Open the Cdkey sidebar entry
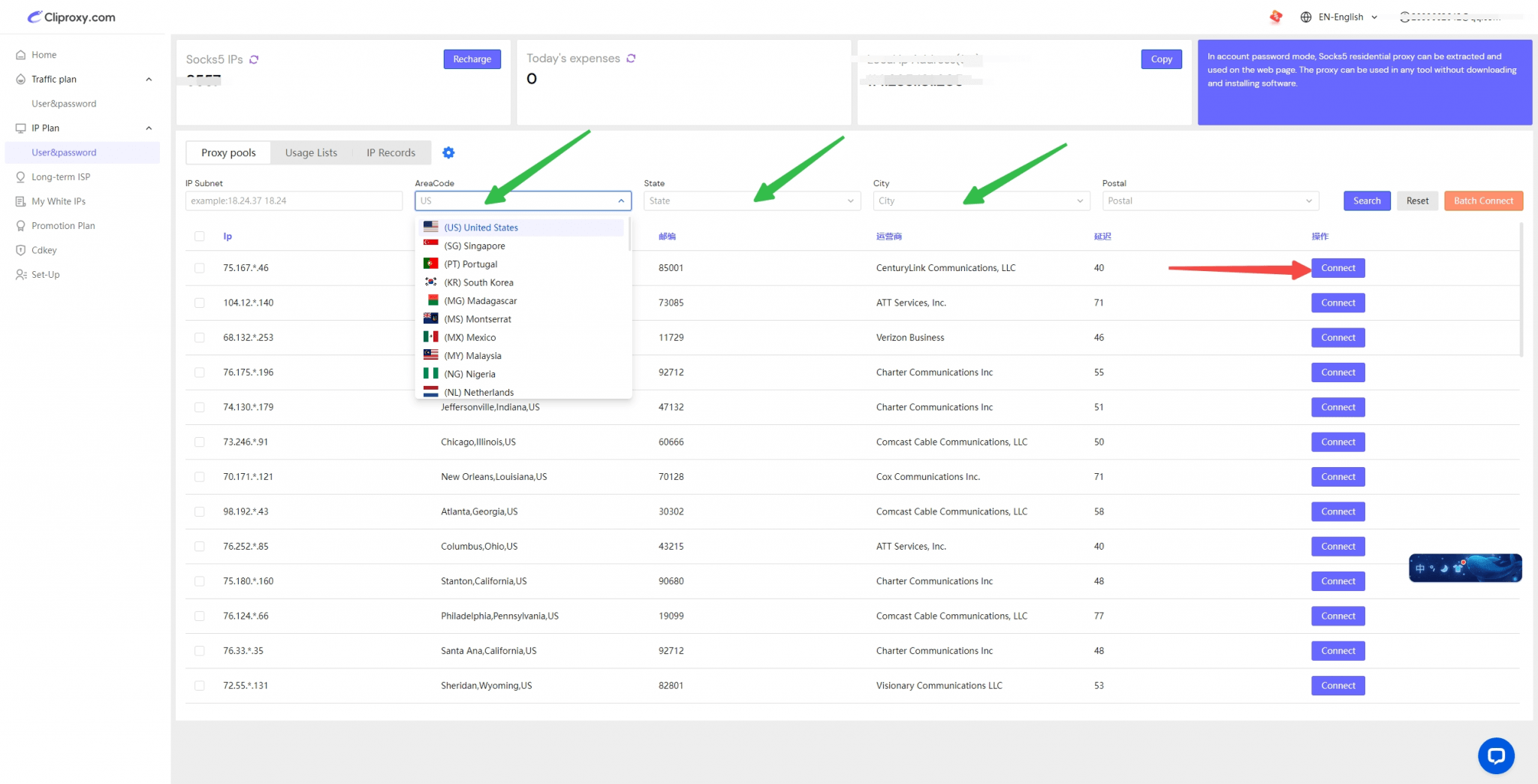The width and height of the screenshot is (1538, 784). [x=44, y=250]
